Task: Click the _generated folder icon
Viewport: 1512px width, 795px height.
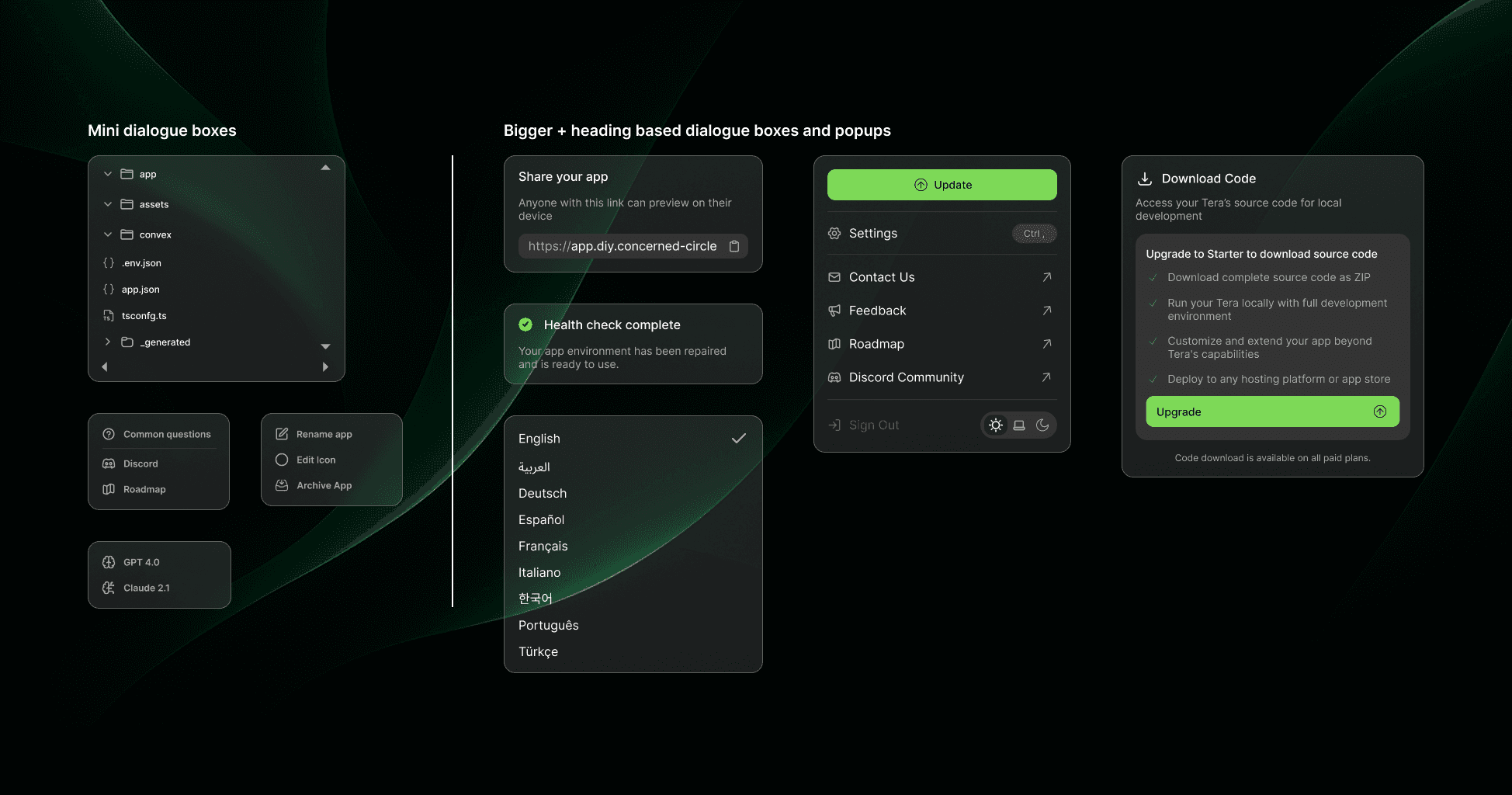Action: coord(127,342)
